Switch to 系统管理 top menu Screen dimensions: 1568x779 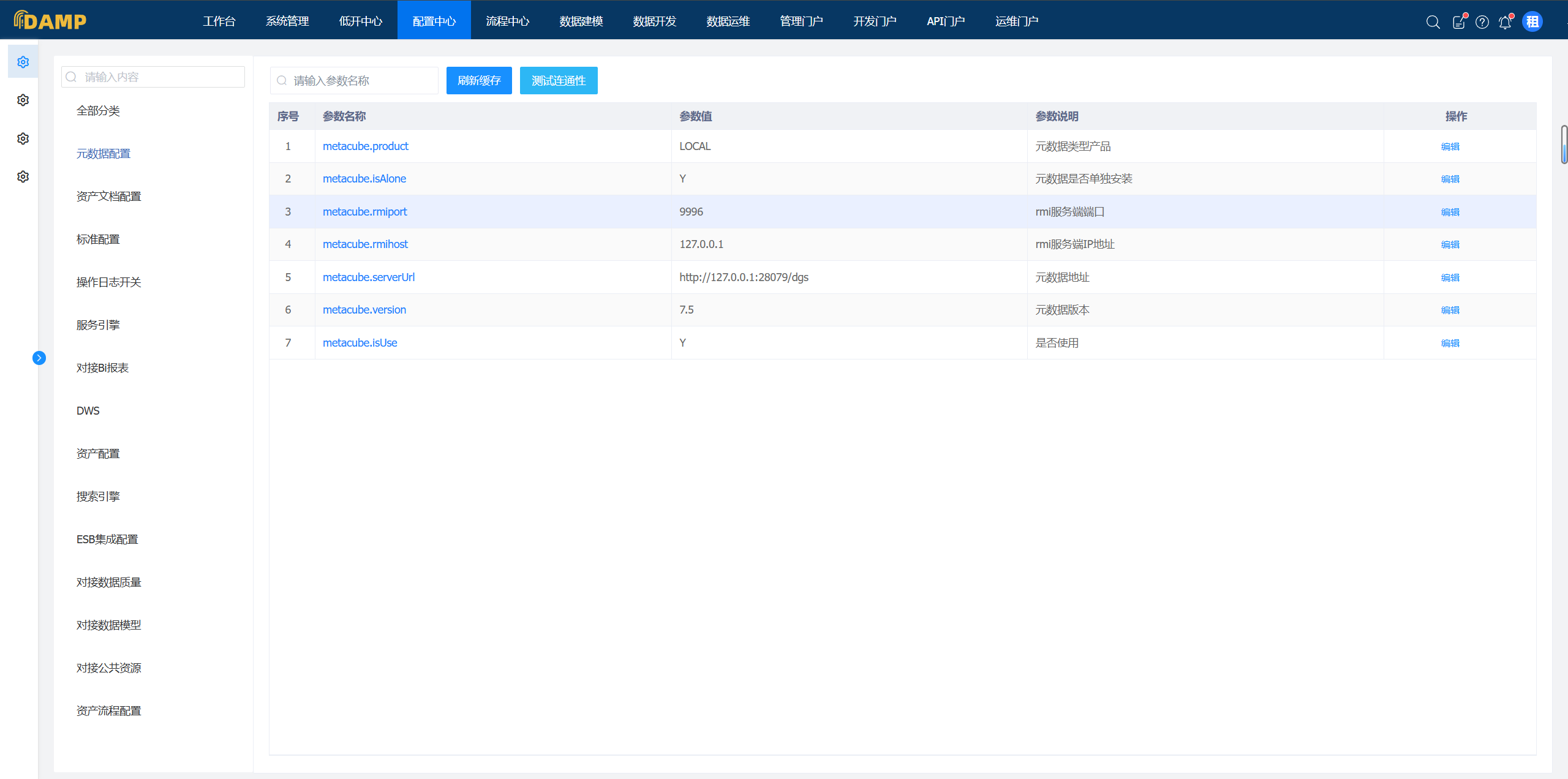coord(287,21)
